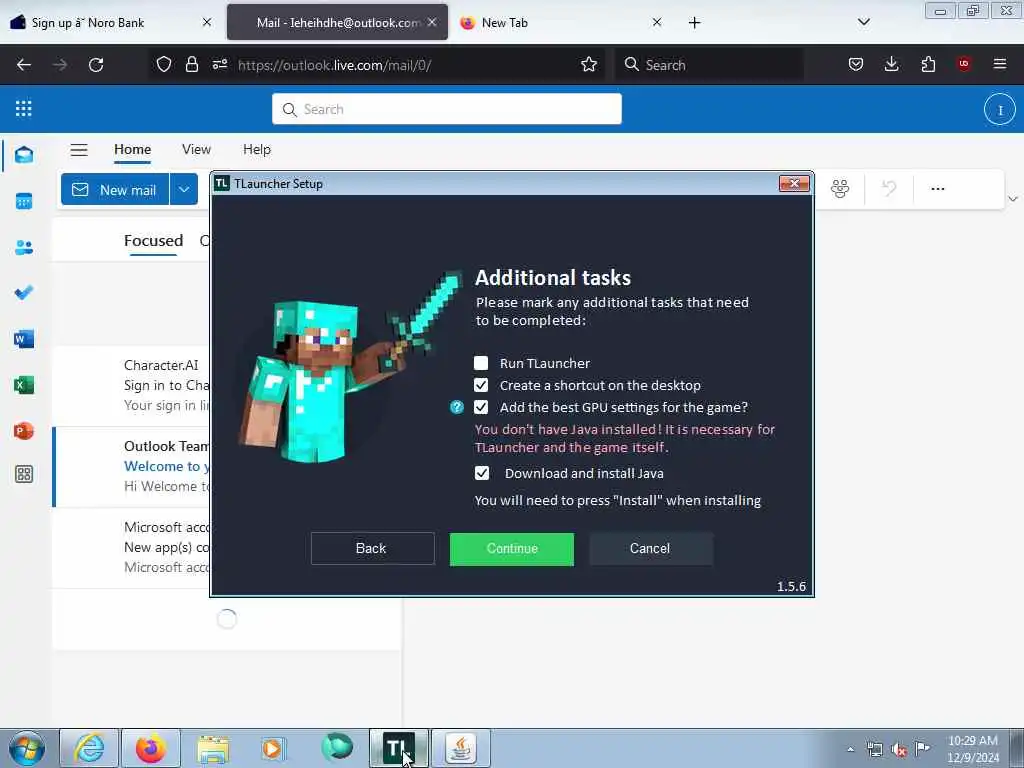Toggle the Outlook navigation hamburger menu
This screenshot has height=768, width=1024.
79,150
